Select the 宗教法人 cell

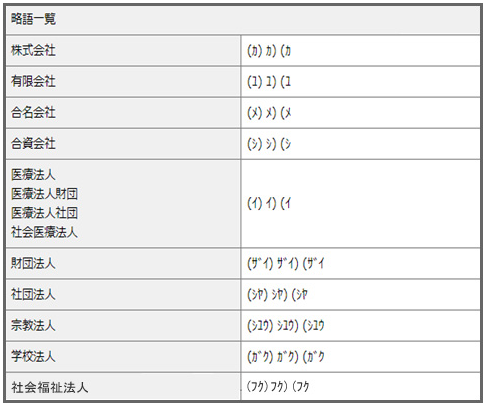pyautogui.click(x=123, y=326)
